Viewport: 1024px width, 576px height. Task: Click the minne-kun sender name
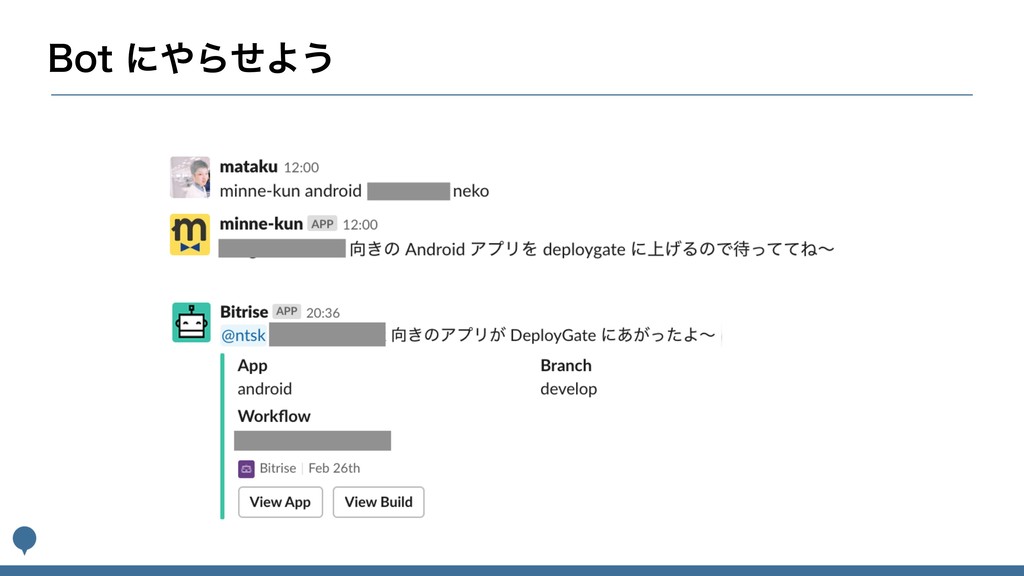[x=261, y=224]
